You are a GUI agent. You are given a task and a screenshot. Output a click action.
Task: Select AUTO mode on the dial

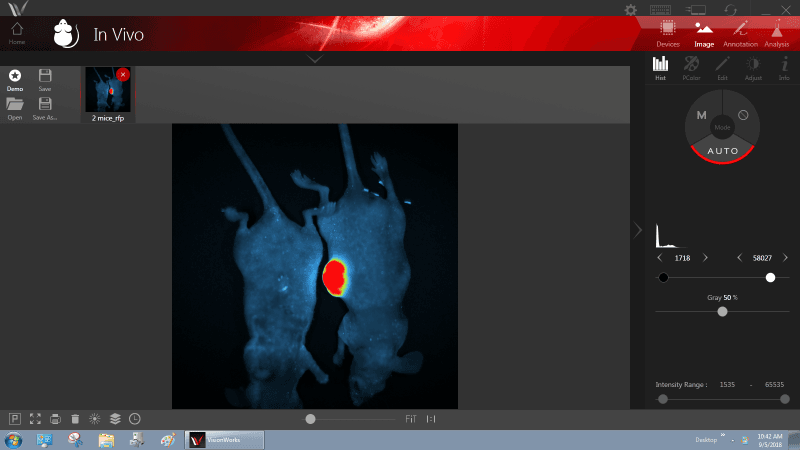pyautogui.click(x=723, y=151)
